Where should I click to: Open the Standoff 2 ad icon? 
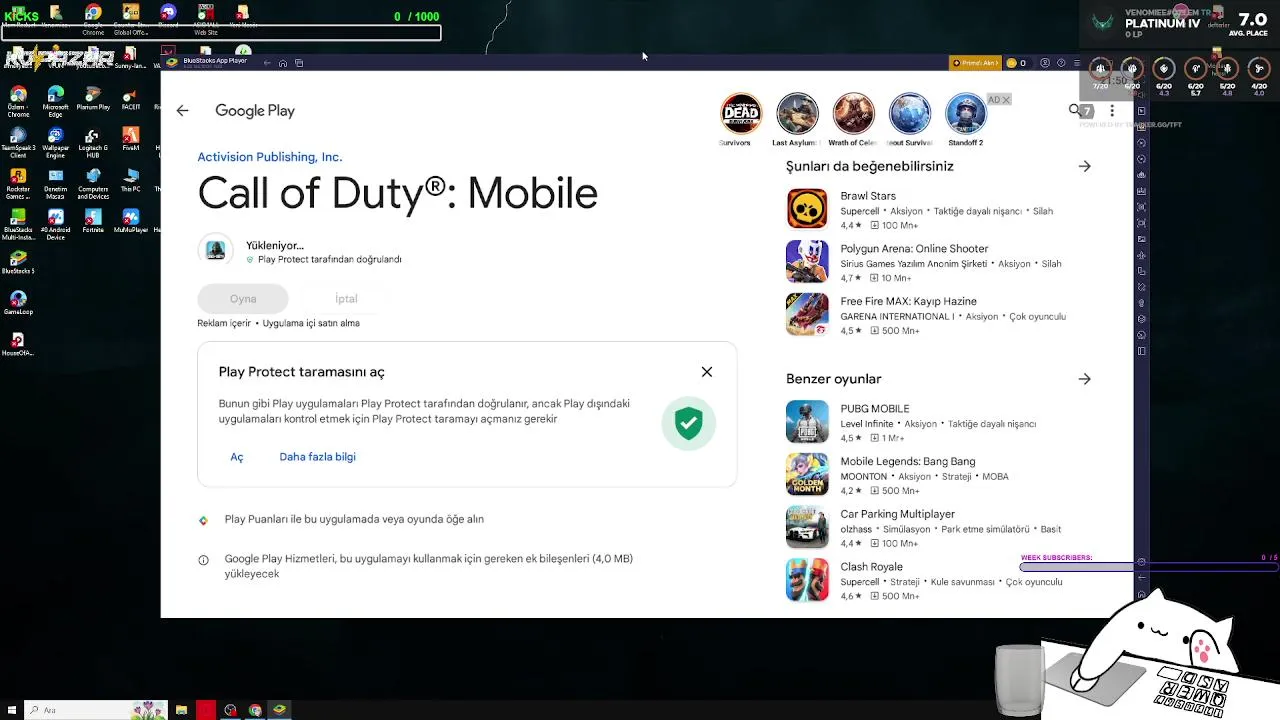(965, 113)
